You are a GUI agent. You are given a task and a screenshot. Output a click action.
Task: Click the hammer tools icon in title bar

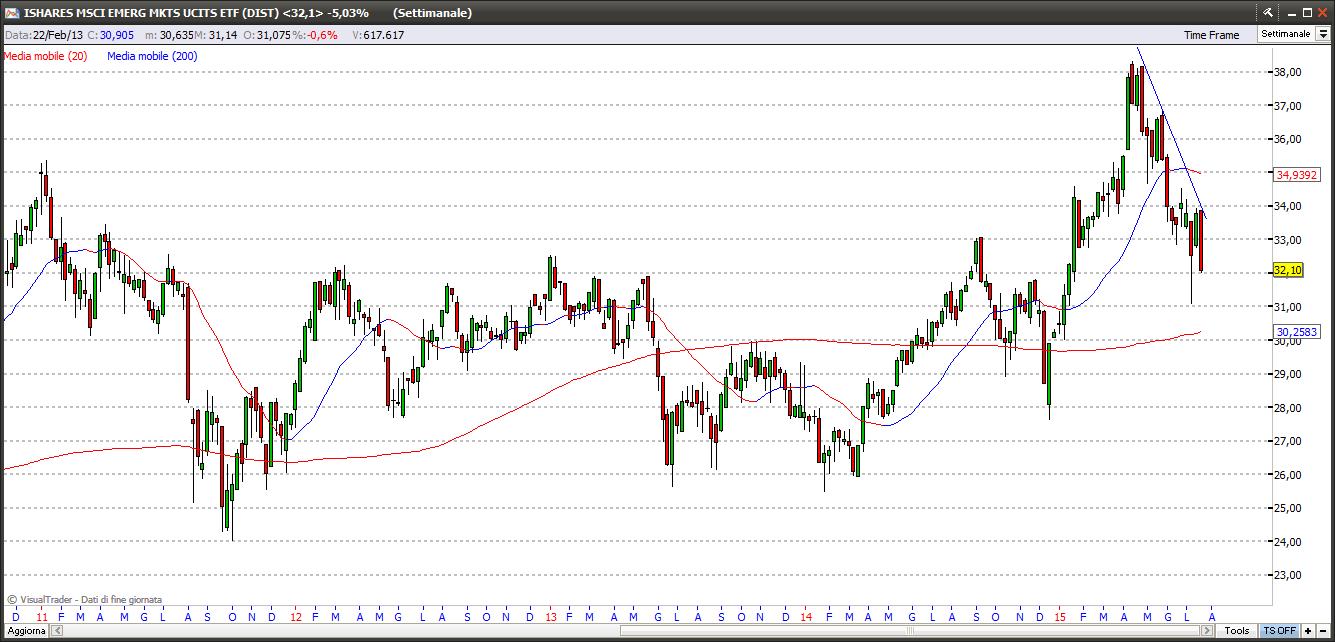1267,12
